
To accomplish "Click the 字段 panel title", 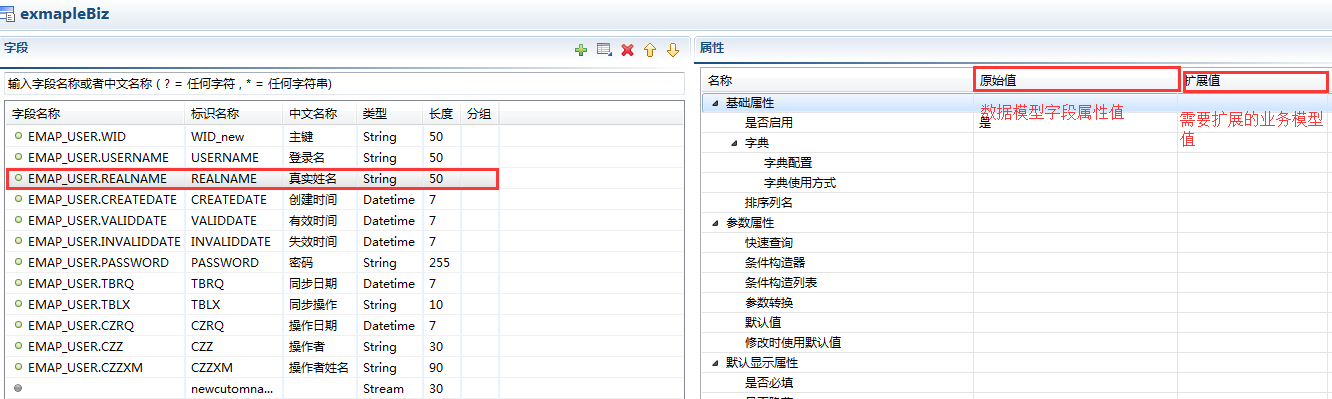I will pyautogui.click(x=15, y=47).
